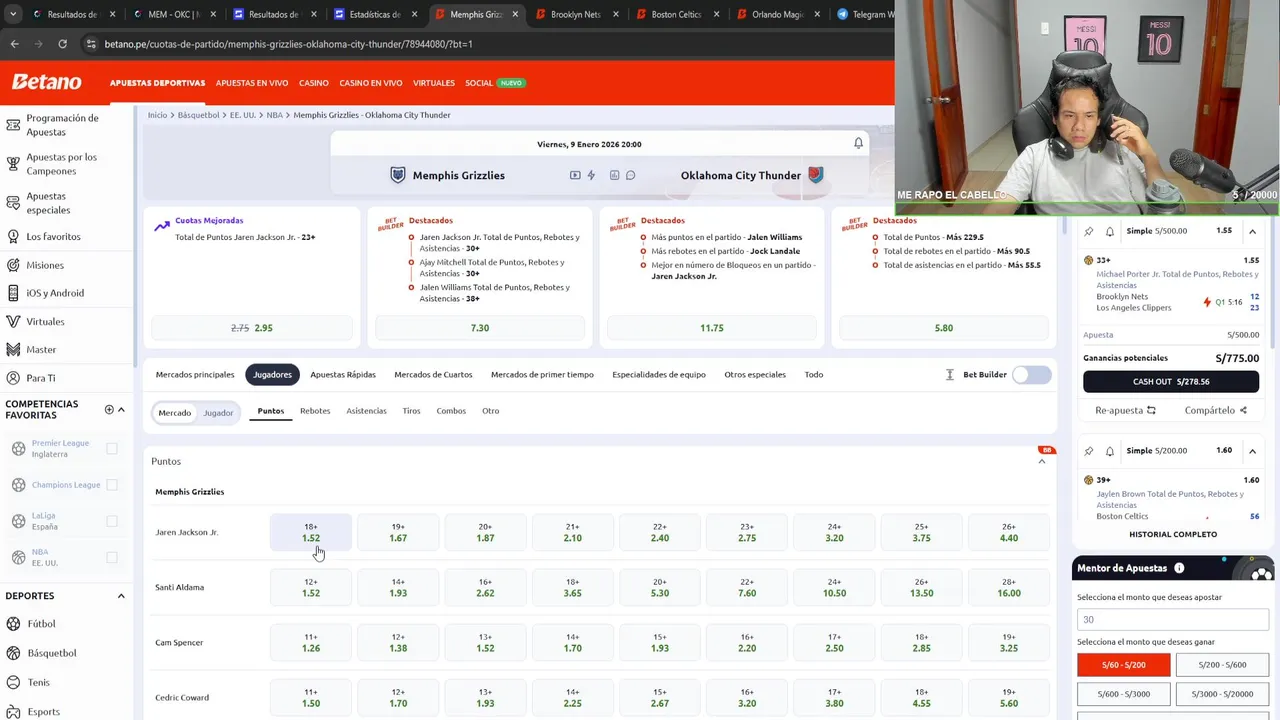Collapse the Simple S/500.00 bet

tap(1252, 231)
